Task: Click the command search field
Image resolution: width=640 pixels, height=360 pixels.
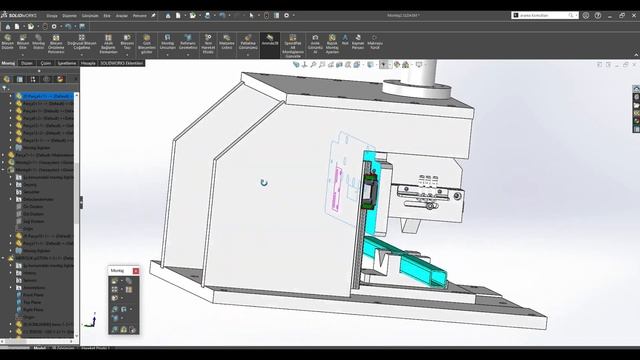Action: point(545,16)
